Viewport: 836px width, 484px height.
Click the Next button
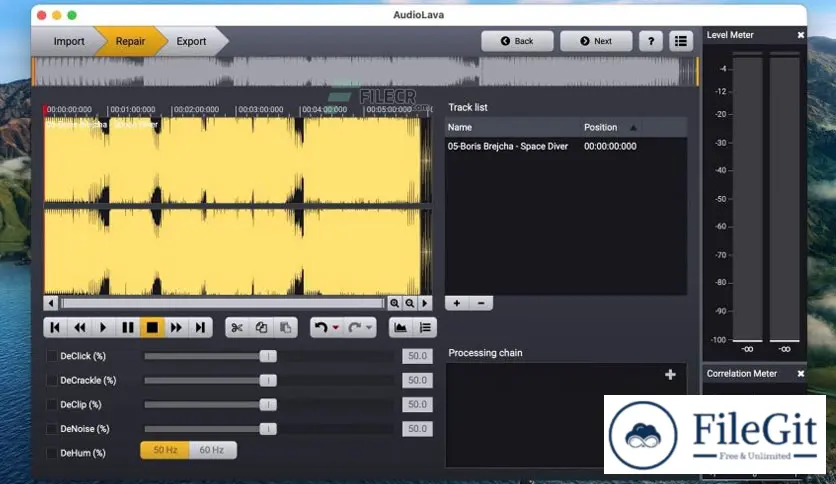[x=596, y=41]
